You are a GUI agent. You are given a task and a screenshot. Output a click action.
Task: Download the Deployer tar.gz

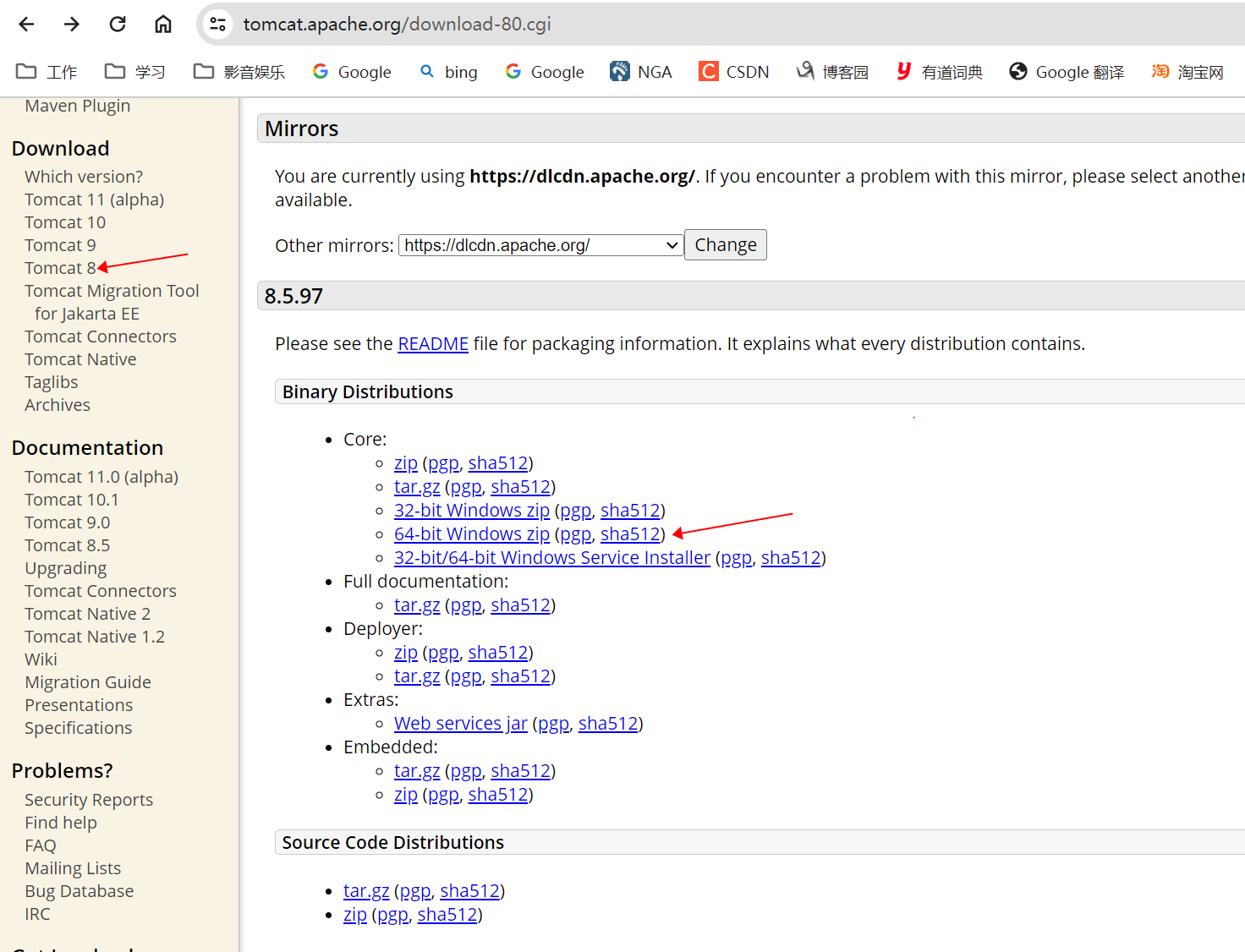[417, 676]
